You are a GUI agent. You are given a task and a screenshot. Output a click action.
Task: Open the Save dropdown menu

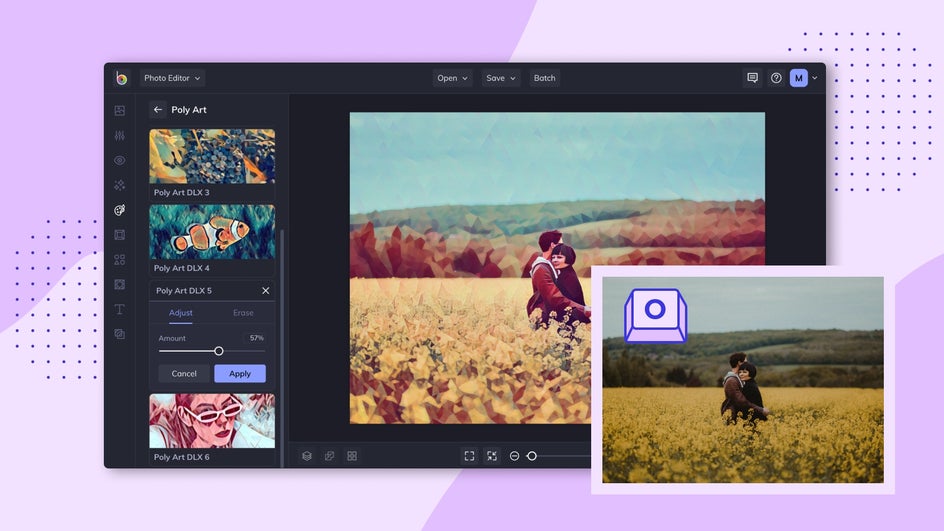500,78
